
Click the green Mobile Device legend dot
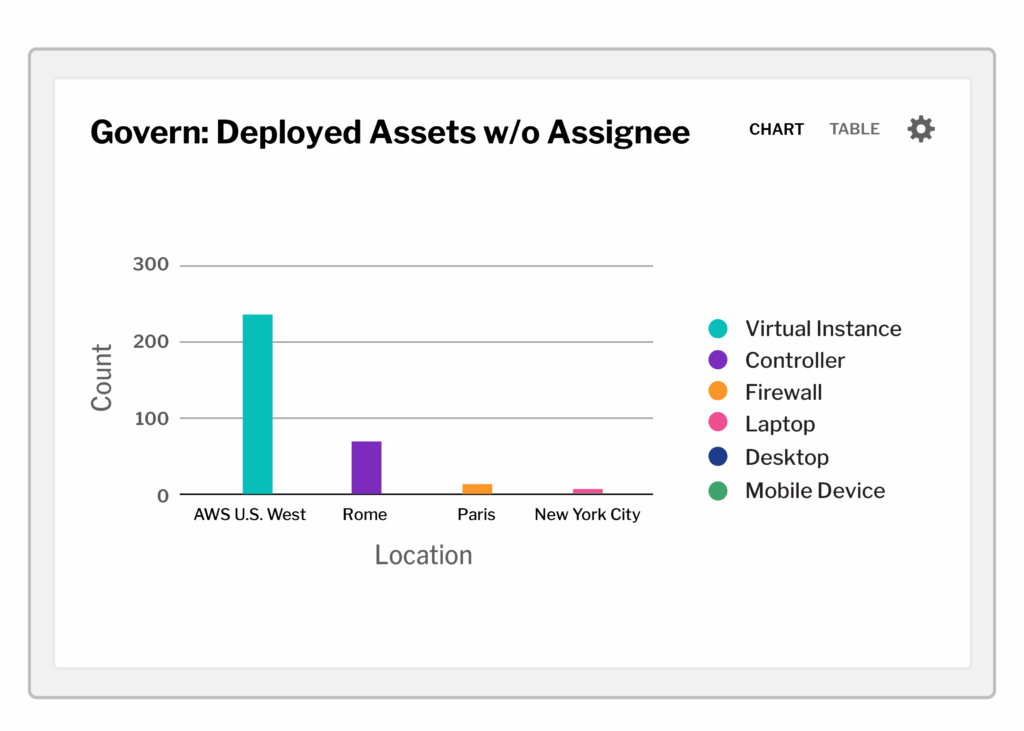click(718, 490)
